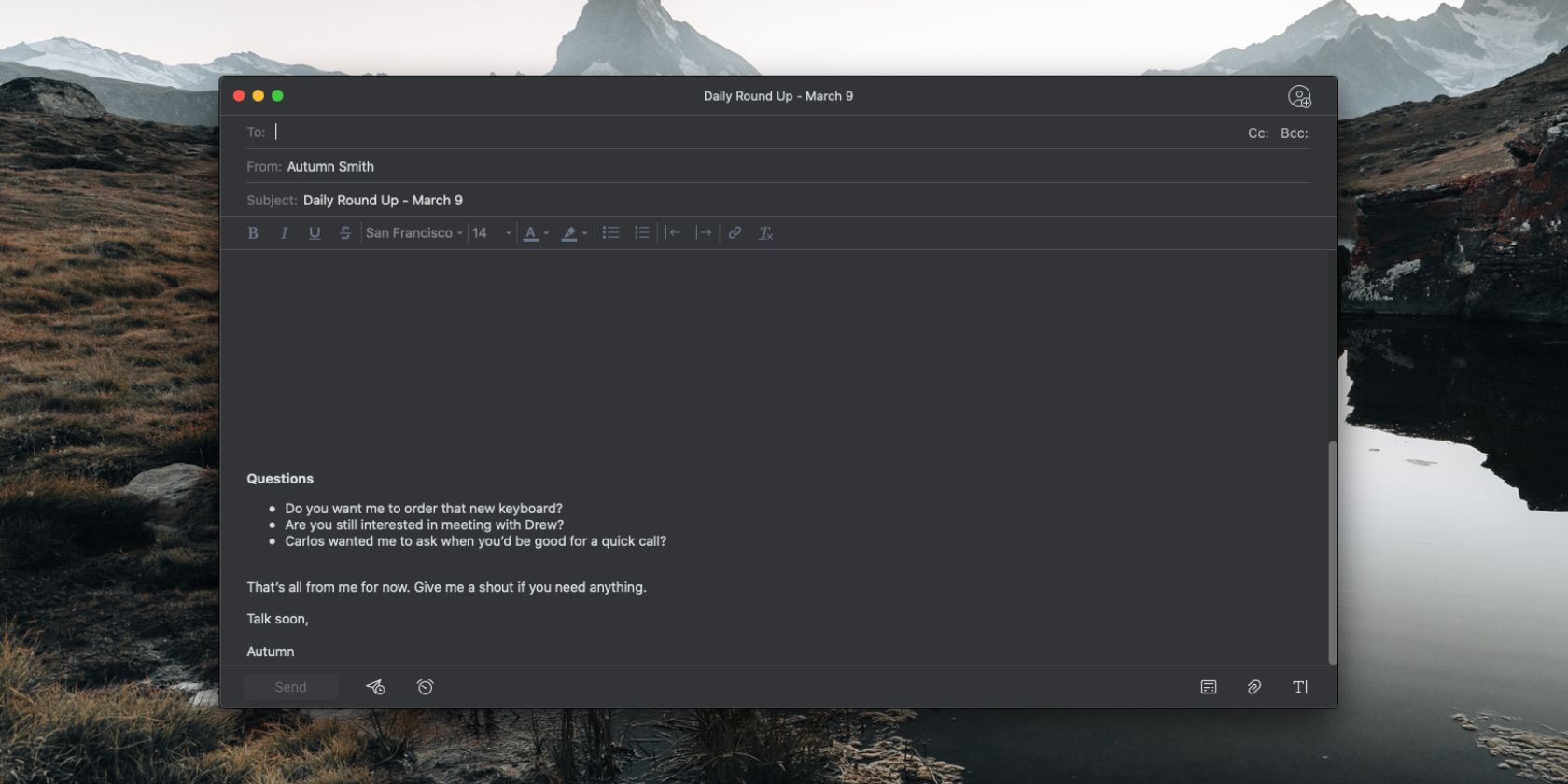The height and width of the screenshot is (784, 1568).
Task: Clear text formatting
Action: tap(765, 233)
